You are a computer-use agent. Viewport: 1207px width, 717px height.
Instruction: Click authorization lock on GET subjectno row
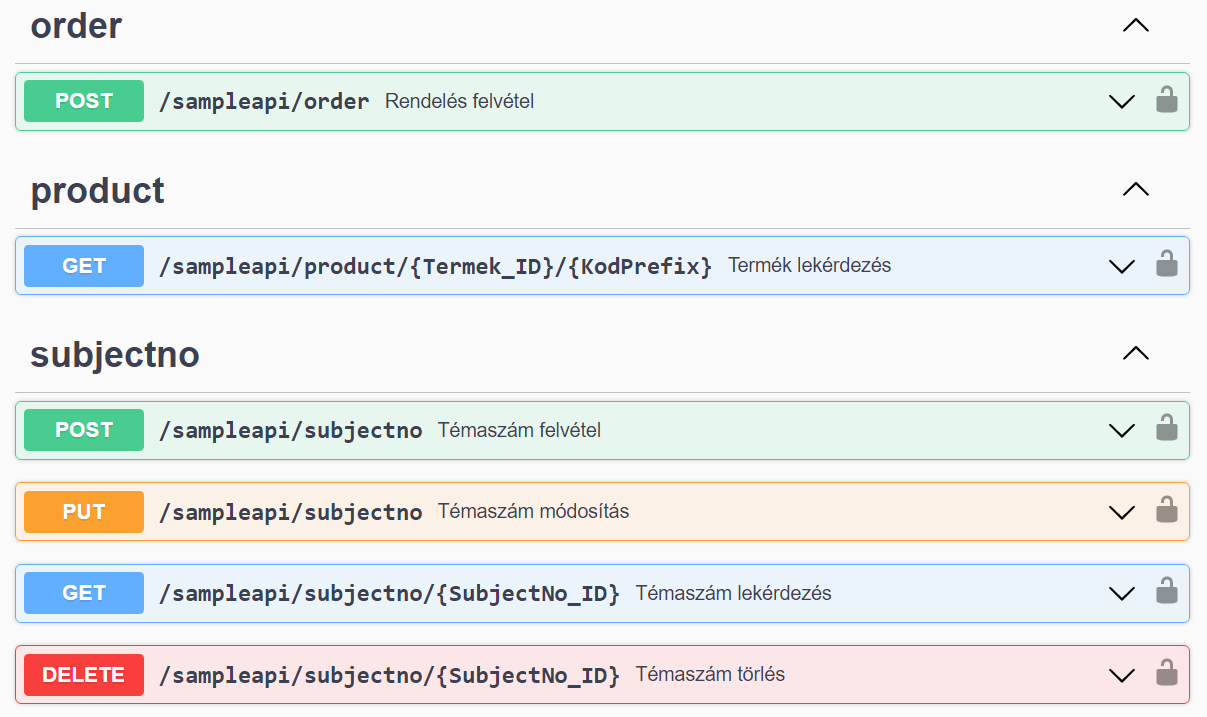point(1166,592)
